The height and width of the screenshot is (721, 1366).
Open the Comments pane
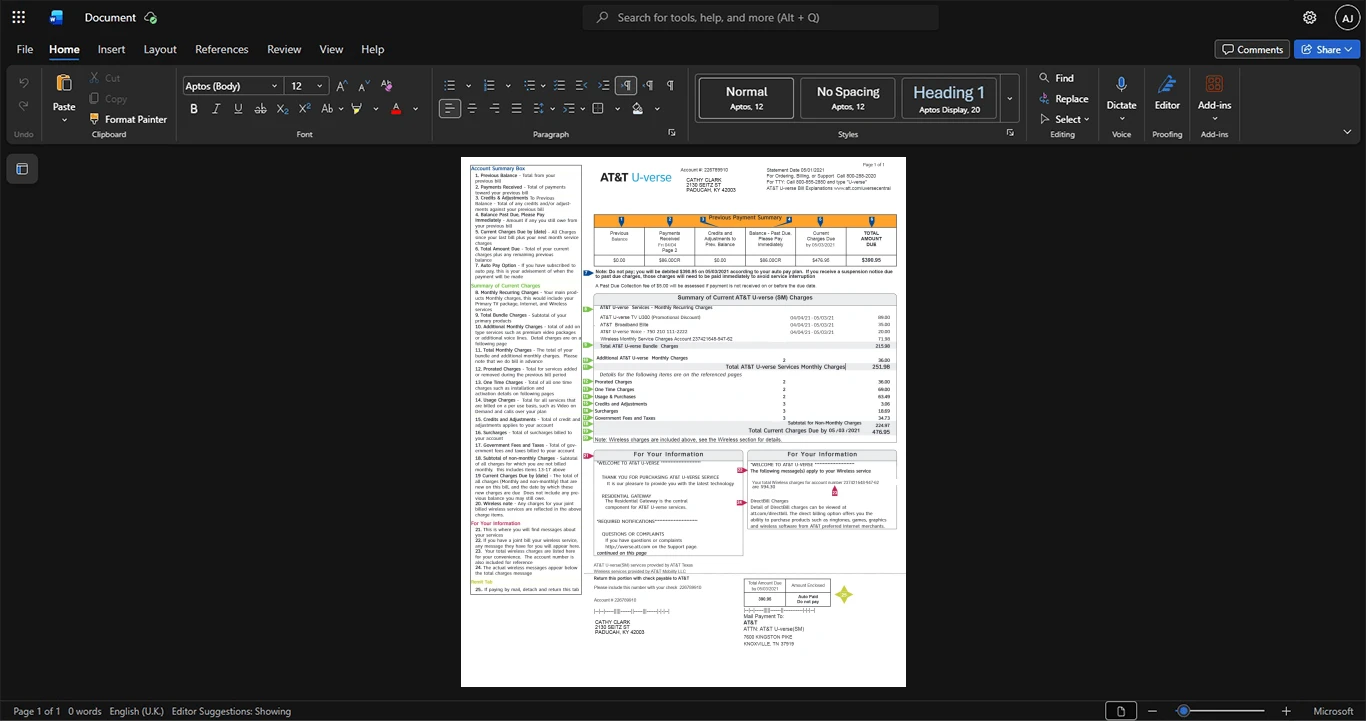tap(1252, 49)
